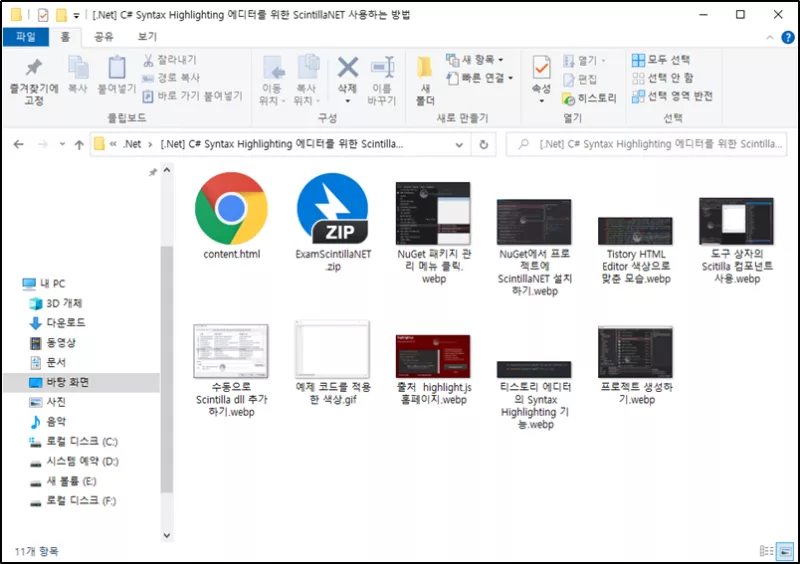The image size is (800, 564).
Task: Open Move to (이동 위치) menu
Action: (x=272, y=80)
